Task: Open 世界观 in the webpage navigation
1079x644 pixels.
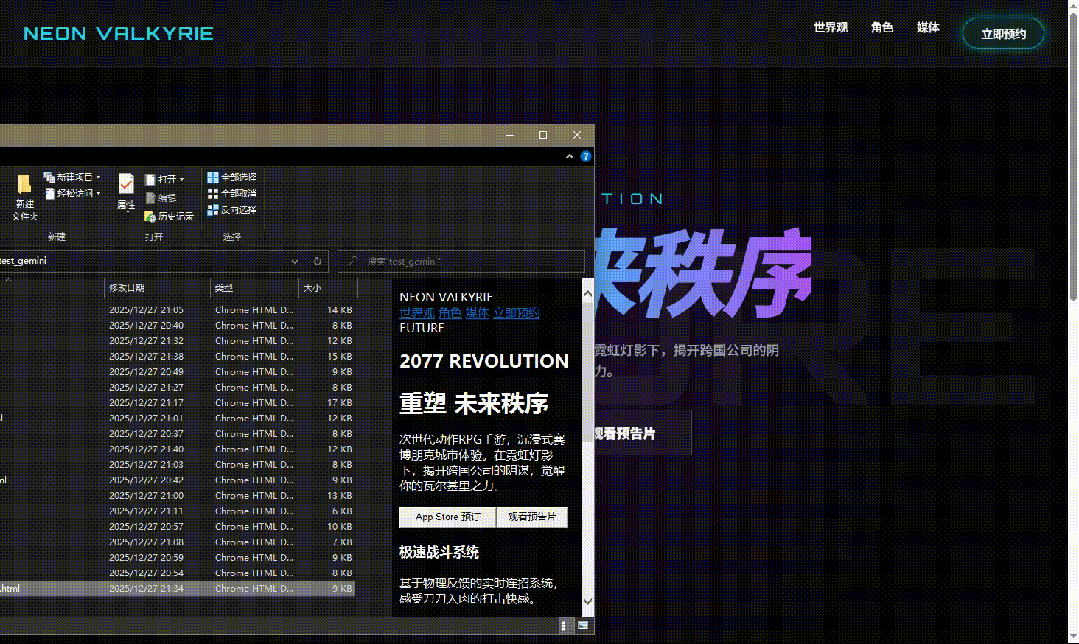Action: click(831, 28)
